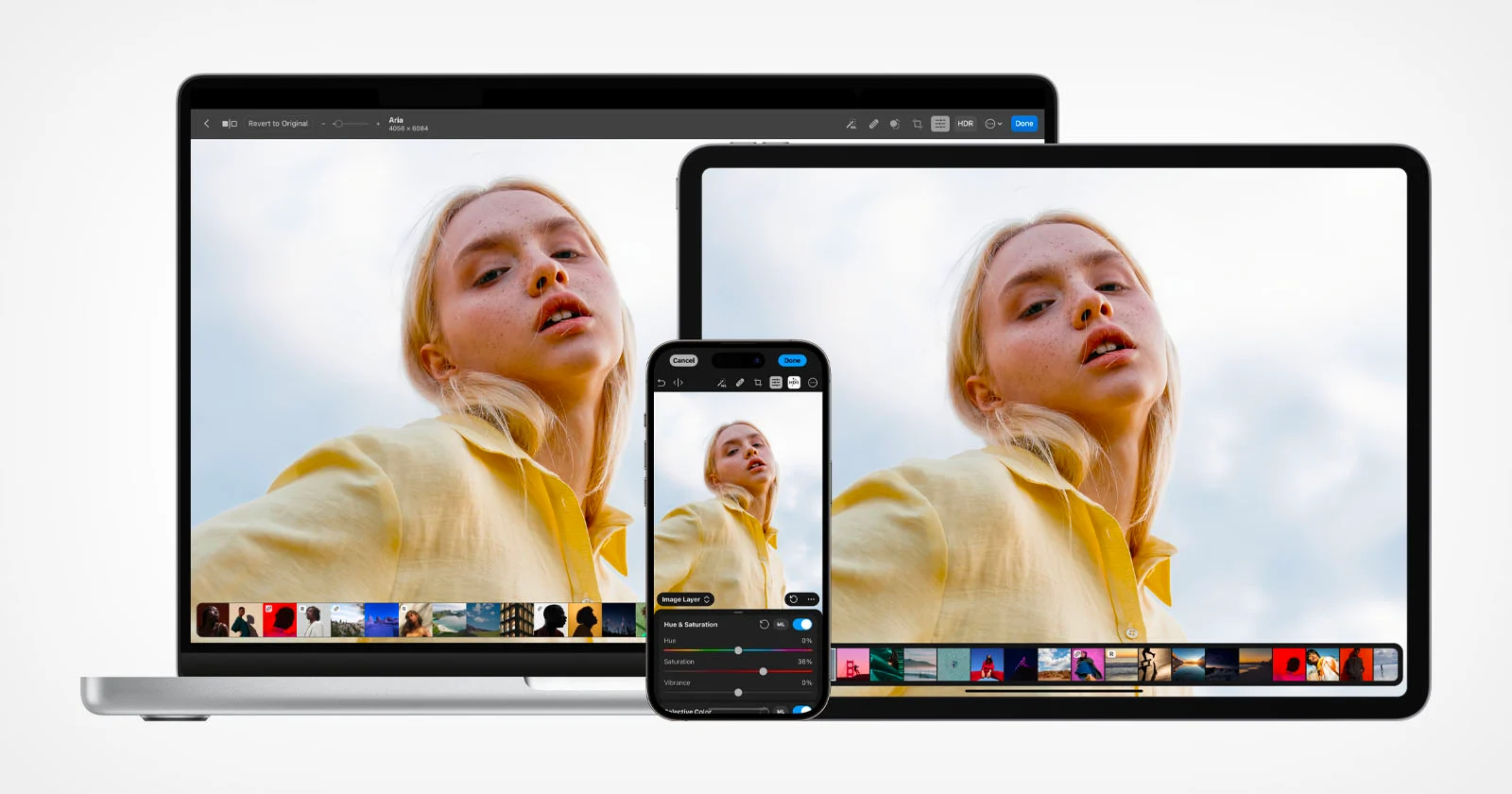Open the Image Layer dropdown on iPhone
The height and width of the screenshot is (794, 1512).
coord(686,599)
